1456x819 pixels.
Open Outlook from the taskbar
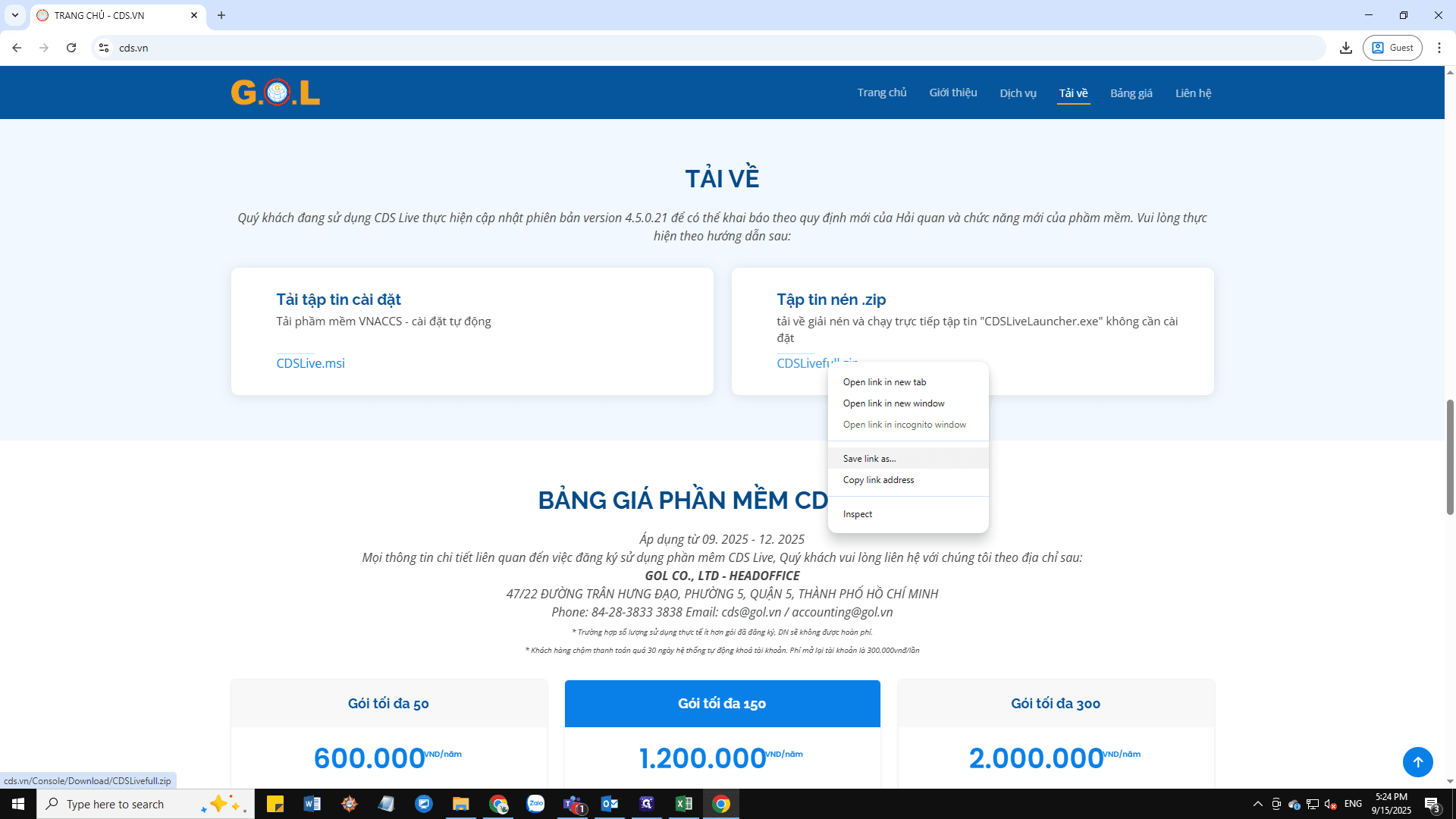[610, 804]
